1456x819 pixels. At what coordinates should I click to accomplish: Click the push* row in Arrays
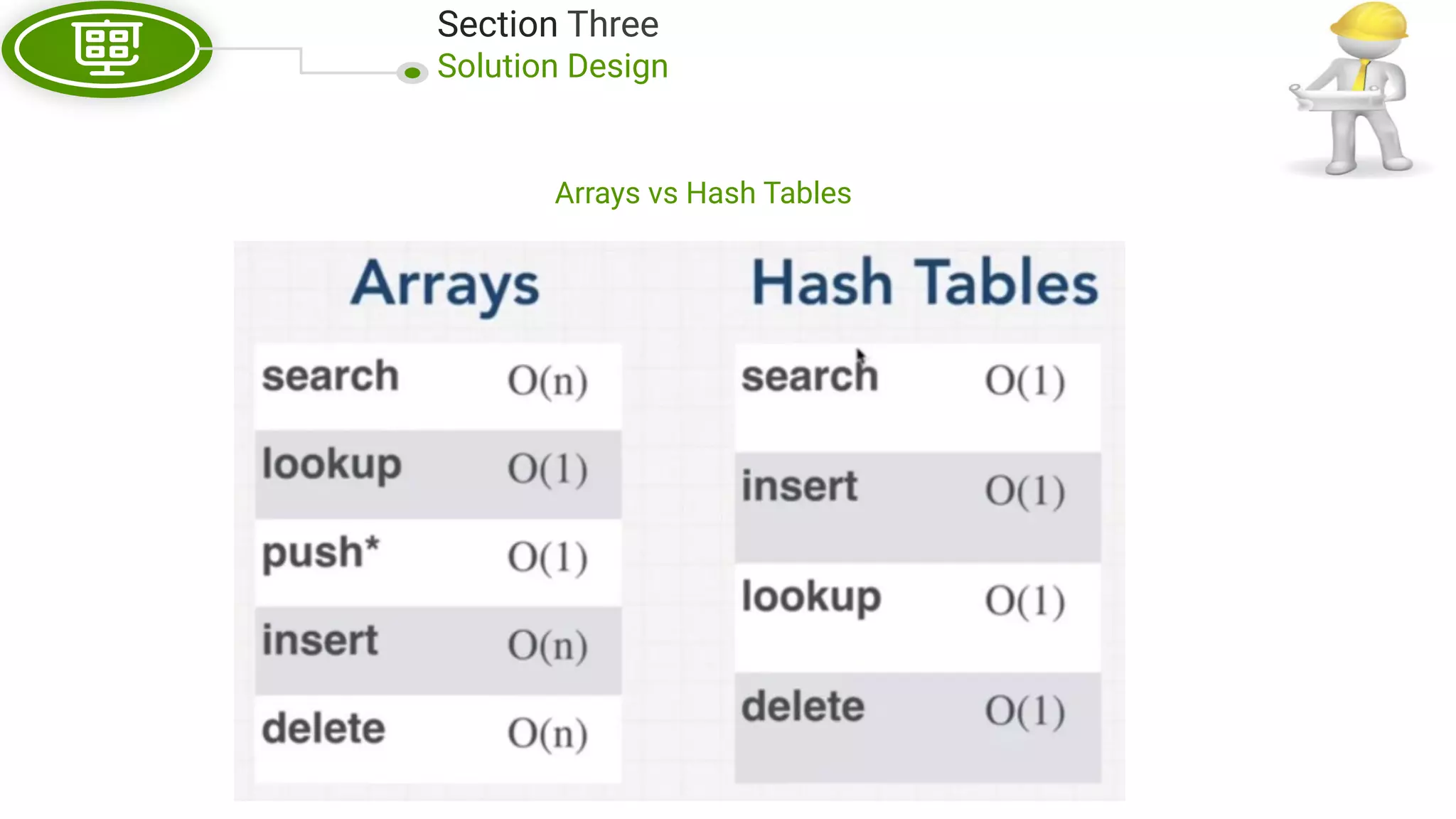(438, 562)
